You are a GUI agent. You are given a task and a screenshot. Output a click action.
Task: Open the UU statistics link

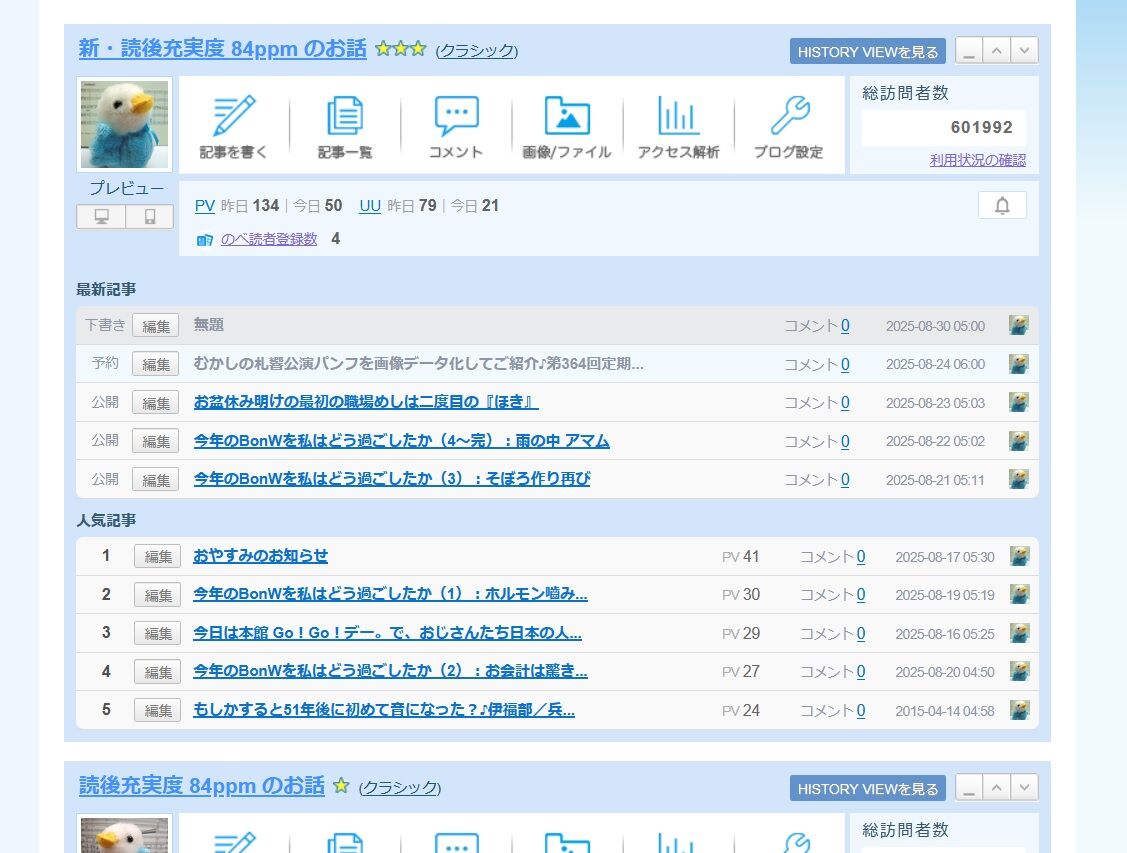tap(369, 206)
